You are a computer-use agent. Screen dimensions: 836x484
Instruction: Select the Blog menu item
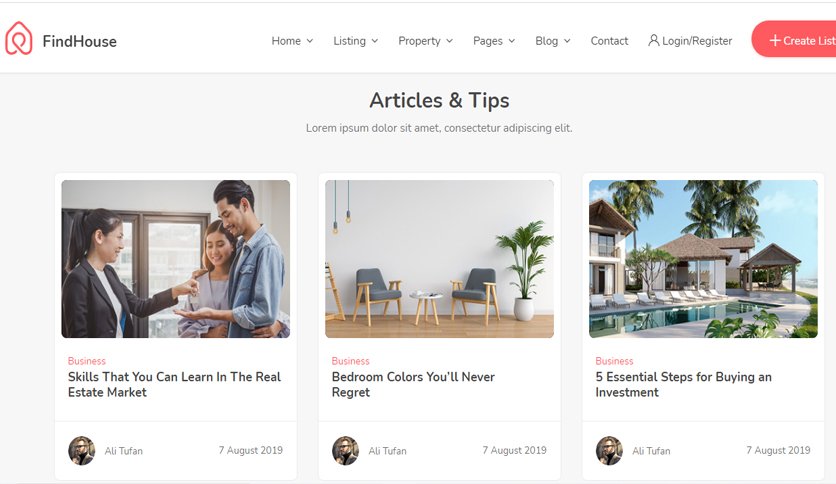(546, 41)
